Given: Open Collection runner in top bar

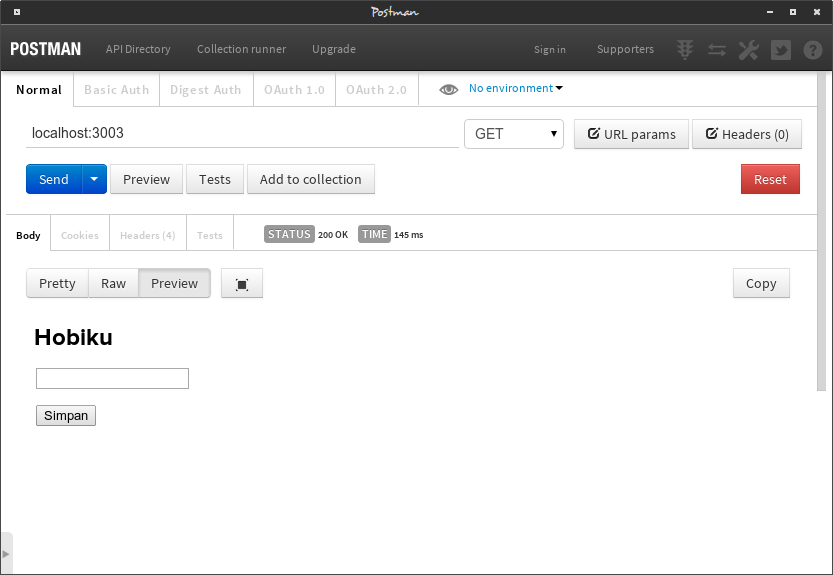Looking at the screenshot, I should [x=241, y=49].
